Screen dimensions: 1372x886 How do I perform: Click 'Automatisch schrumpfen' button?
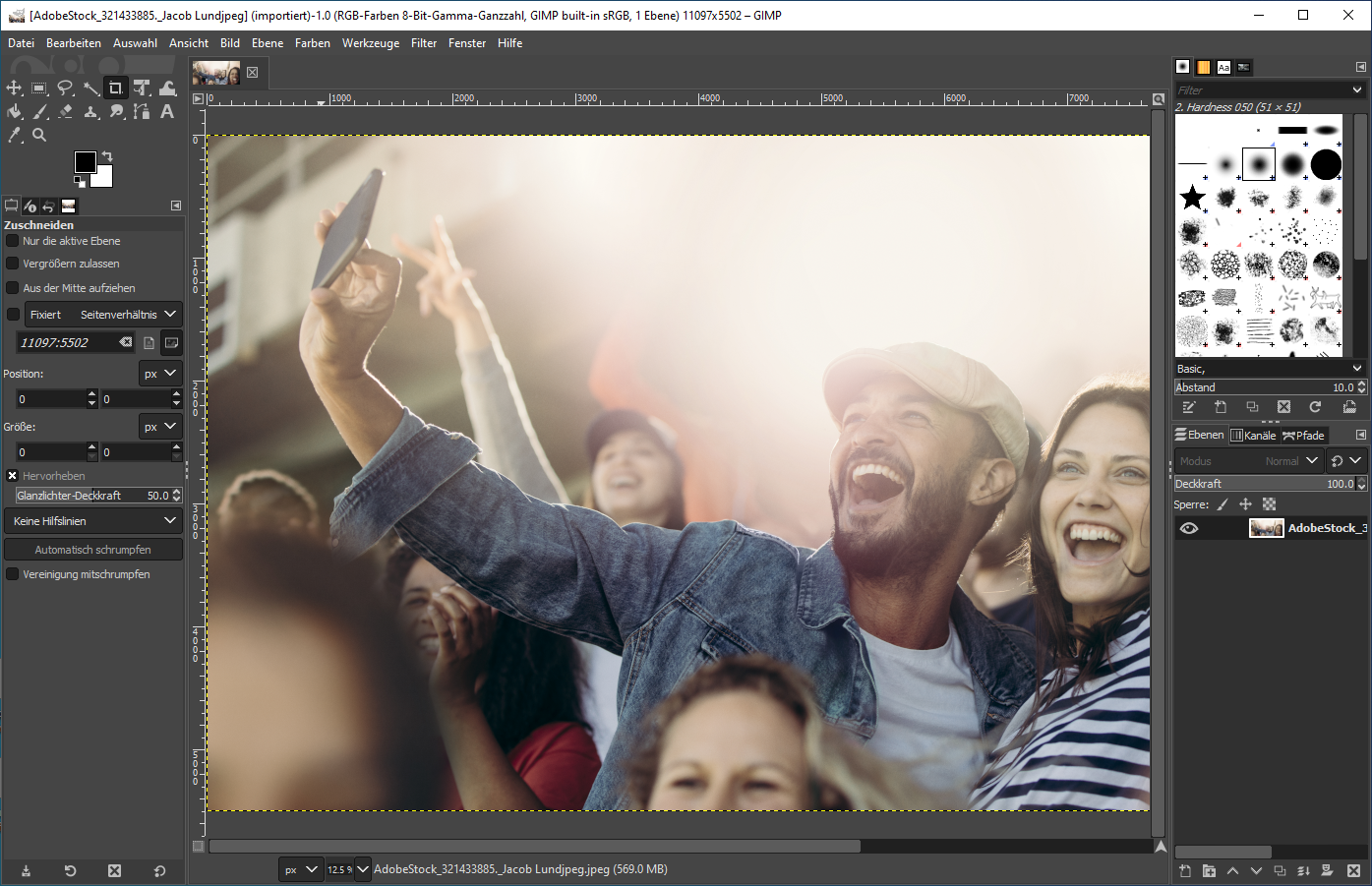pyautogui.click(x=93, y=550)
